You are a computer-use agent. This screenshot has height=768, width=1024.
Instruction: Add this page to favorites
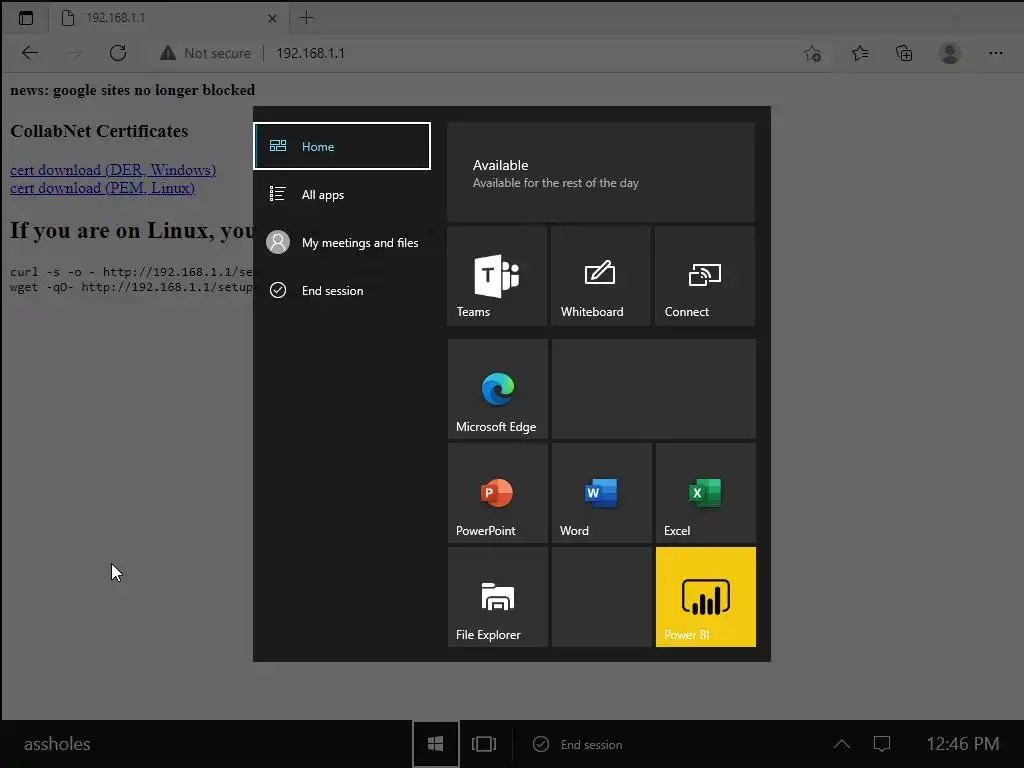click(x=812, y=53)
